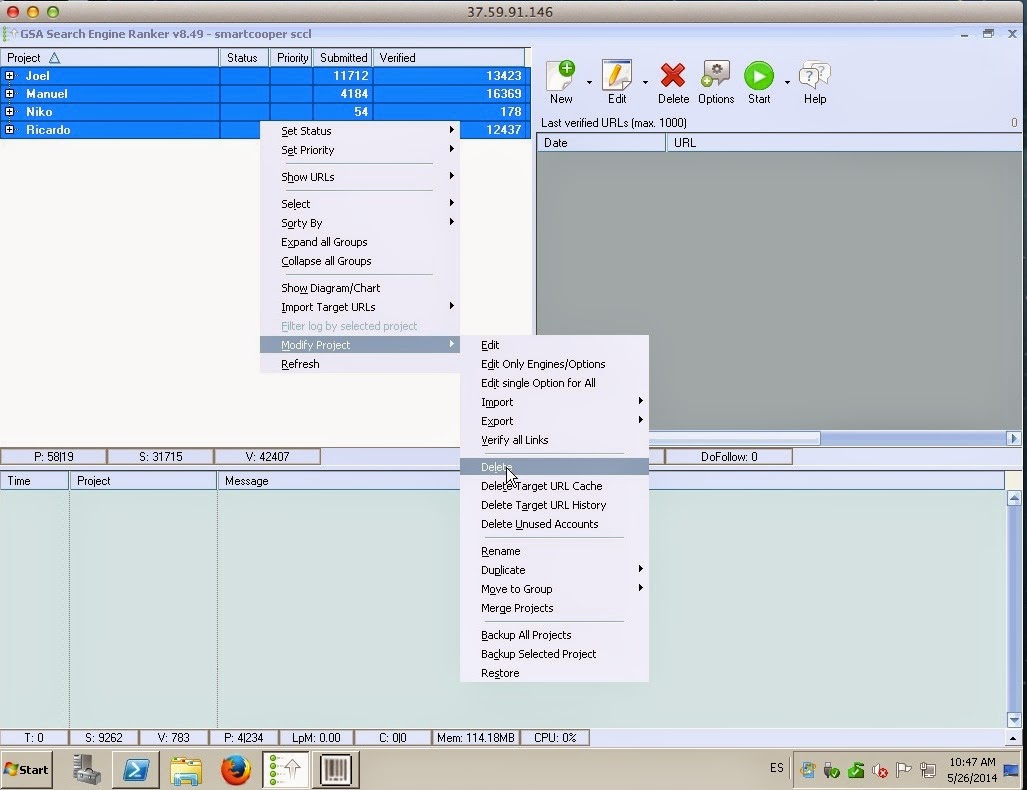
Task: Choose Expand all Groups
Action: (x=360, y=242)
